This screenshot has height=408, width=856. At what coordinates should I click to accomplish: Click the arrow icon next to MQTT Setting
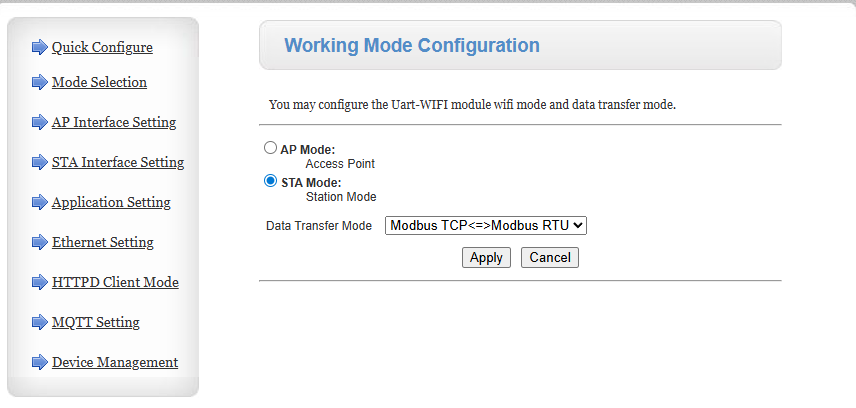40,322
